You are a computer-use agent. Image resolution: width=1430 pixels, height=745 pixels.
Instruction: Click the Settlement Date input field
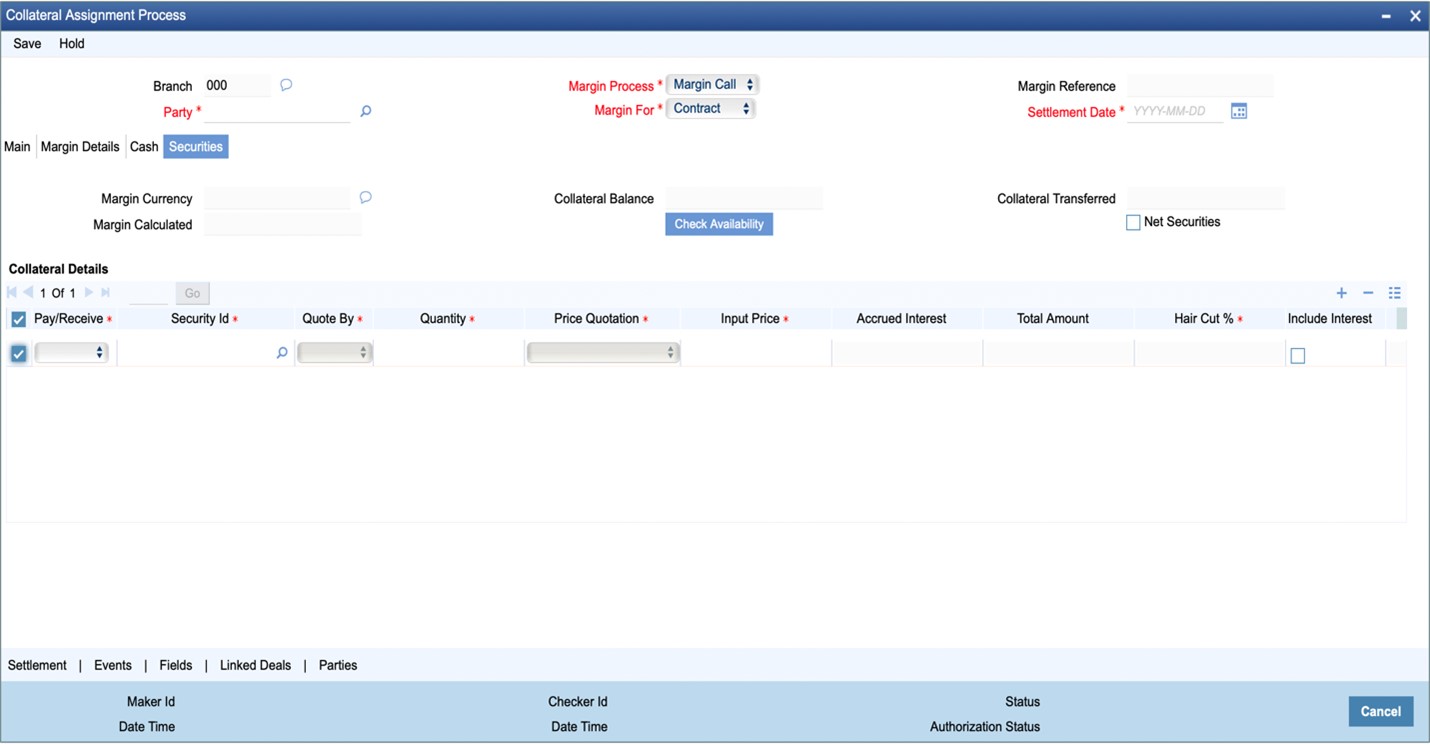1175,111
